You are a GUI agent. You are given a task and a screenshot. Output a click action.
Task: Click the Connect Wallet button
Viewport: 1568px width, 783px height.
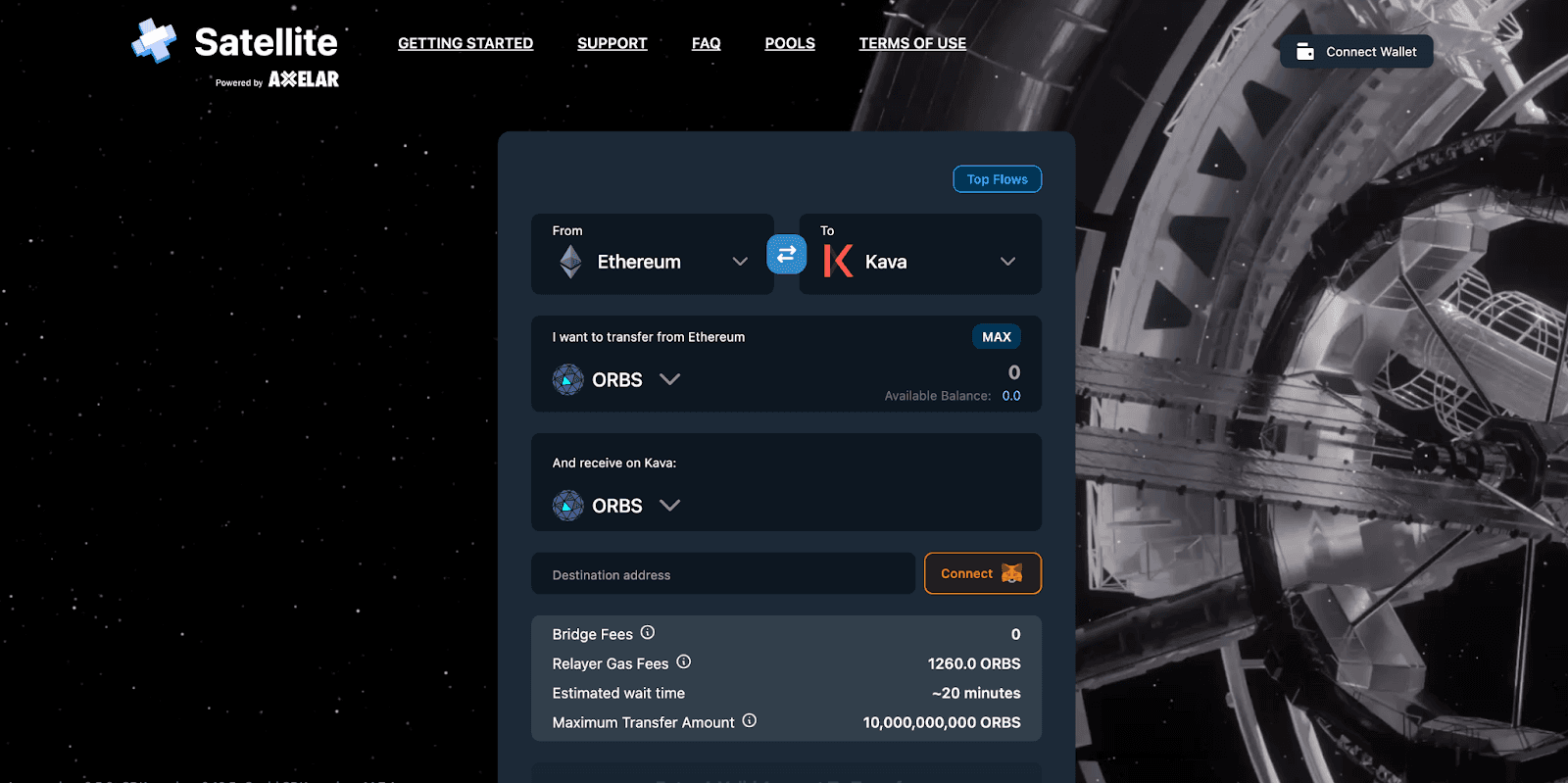[x=1356, y=52]
